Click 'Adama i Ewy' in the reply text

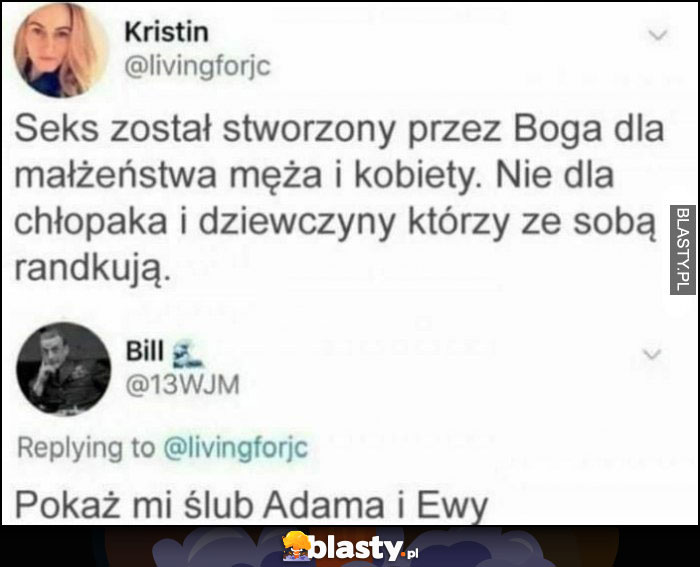click(x=376, y=506)
